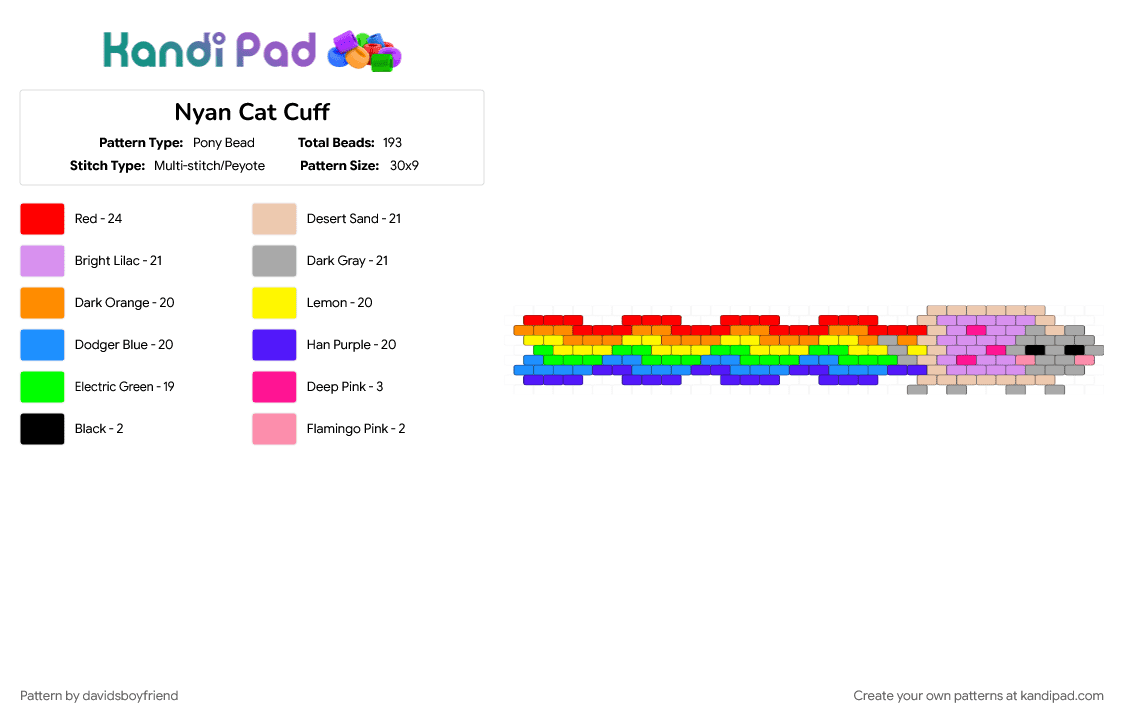The image size is (1124, 720).
Task: Select the Desert Sand color swatch
Action: 274,219
